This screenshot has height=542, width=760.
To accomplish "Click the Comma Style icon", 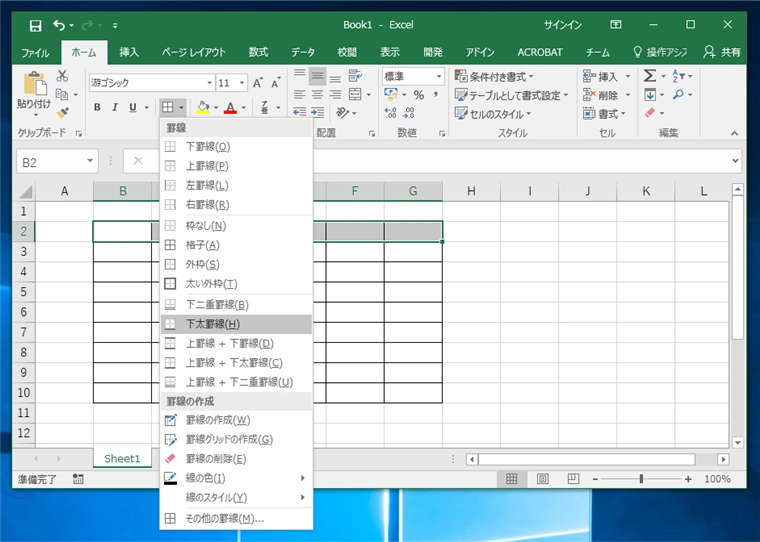I will 436,95.
